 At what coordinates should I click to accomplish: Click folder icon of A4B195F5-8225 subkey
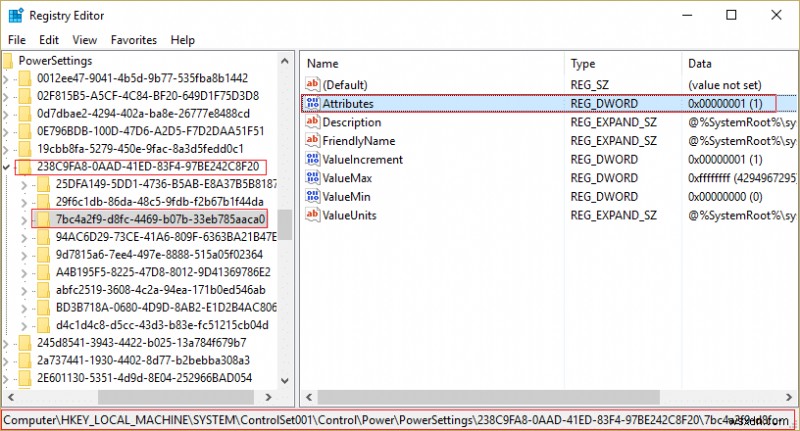tap(43, 272)
